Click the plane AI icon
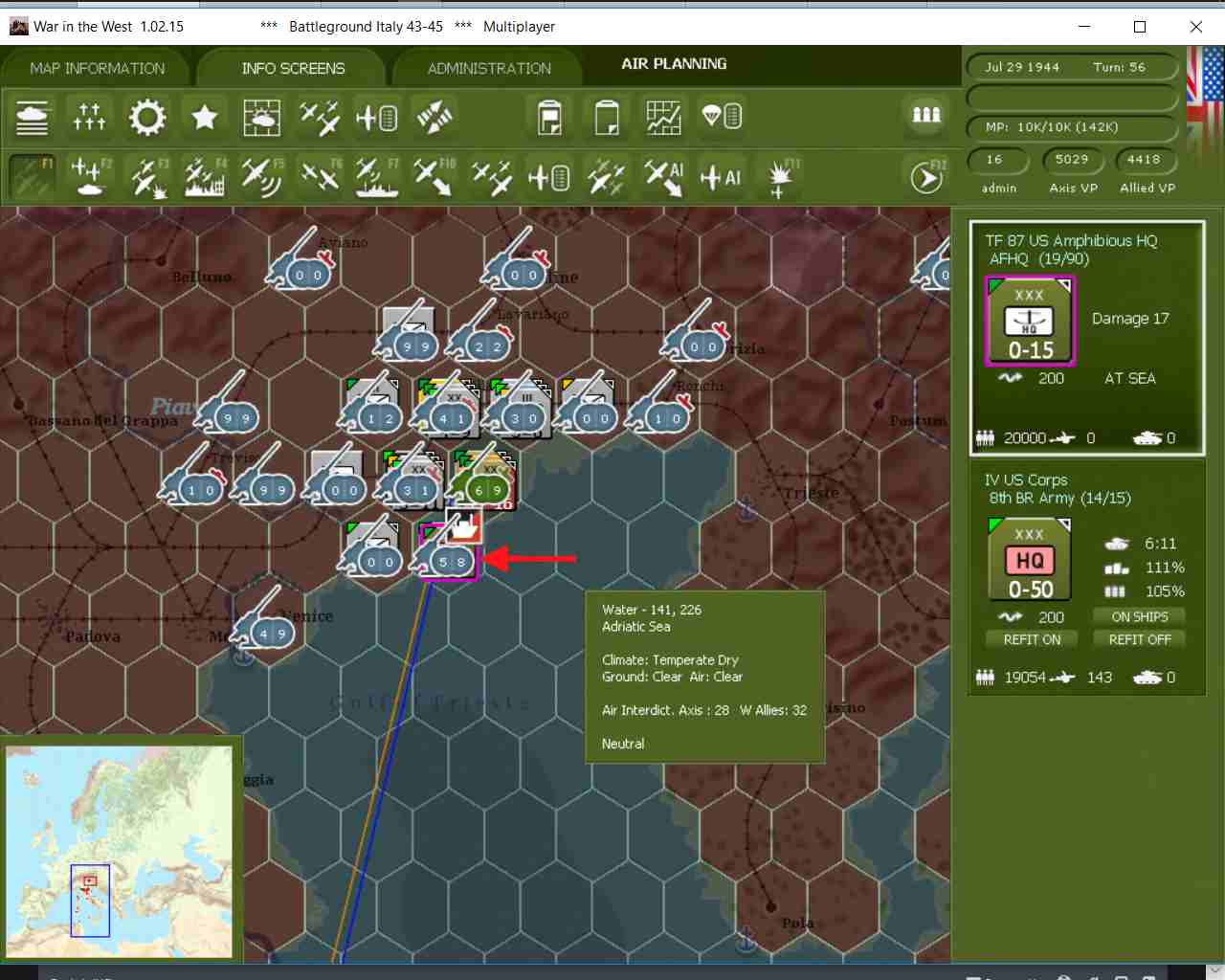Viewport: 1225px width, 980px height. coord(721,177)
